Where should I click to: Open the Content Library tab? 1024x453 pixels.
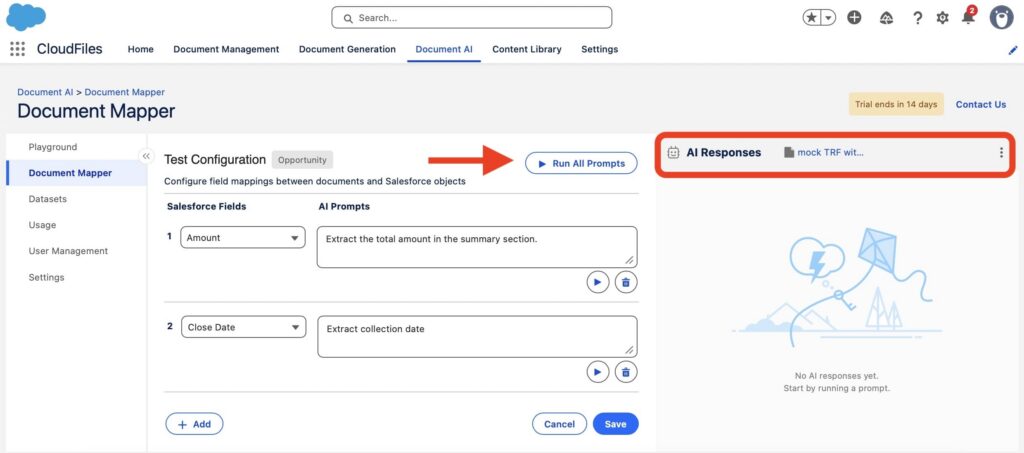click(x=526, y=50)
